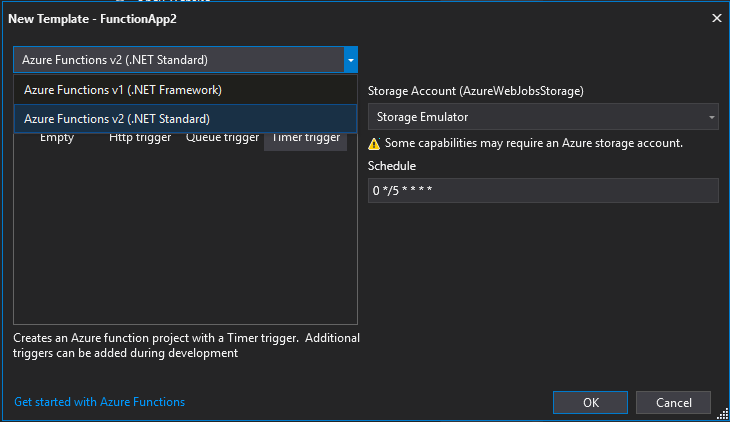This screenshot has height=422, width=730.
Task: Click the Timer trigger description text
Action: pos(186,345)
